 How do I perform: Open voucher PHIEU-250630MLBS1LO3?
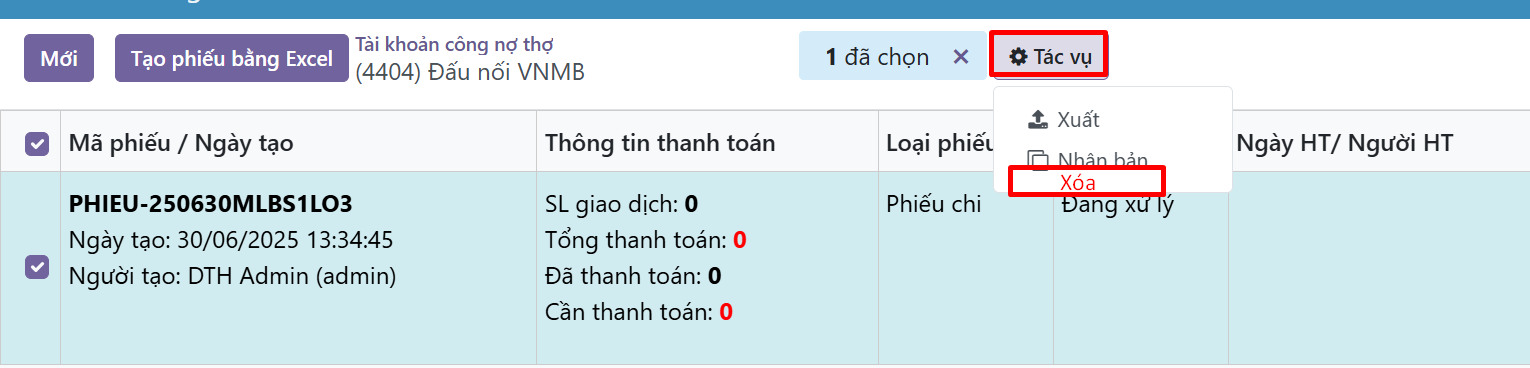(x=211, y=204)
